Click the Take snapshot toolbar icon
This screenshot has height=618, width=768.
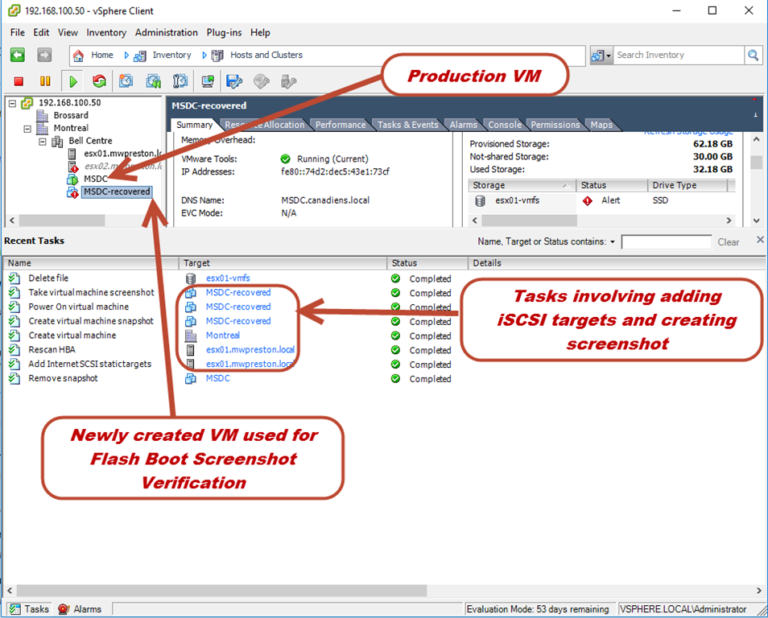(126, 81)
